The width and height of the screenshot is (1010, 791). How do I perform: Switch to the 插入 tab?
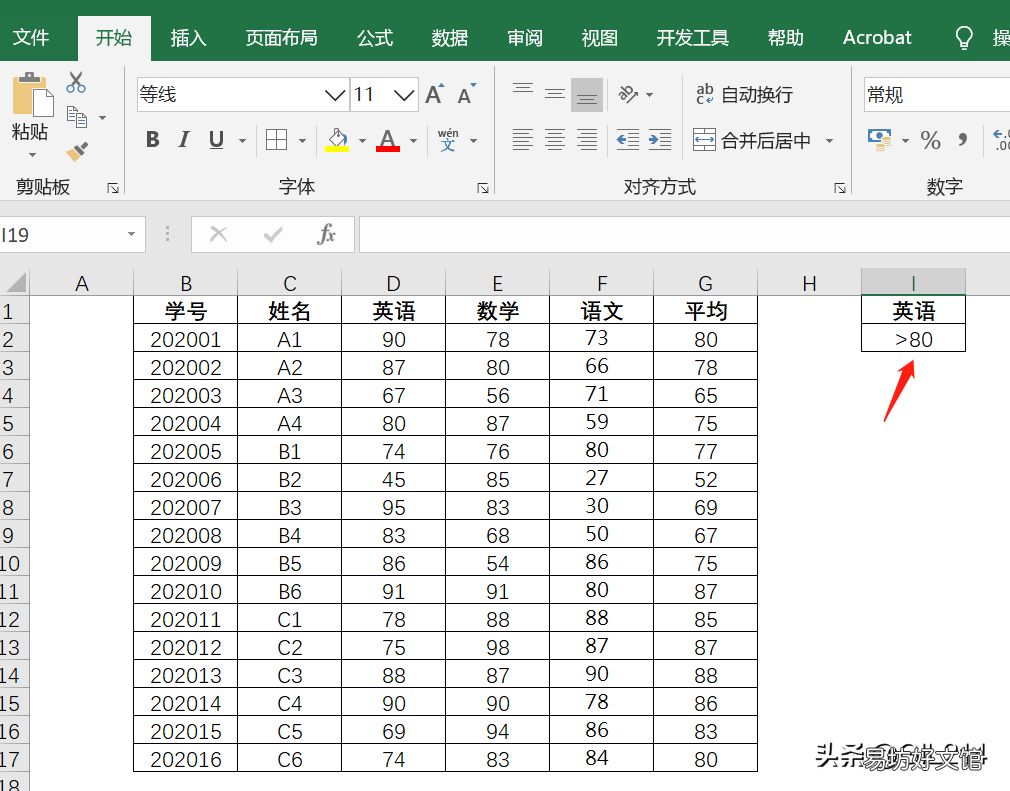(x=189, y=38)
